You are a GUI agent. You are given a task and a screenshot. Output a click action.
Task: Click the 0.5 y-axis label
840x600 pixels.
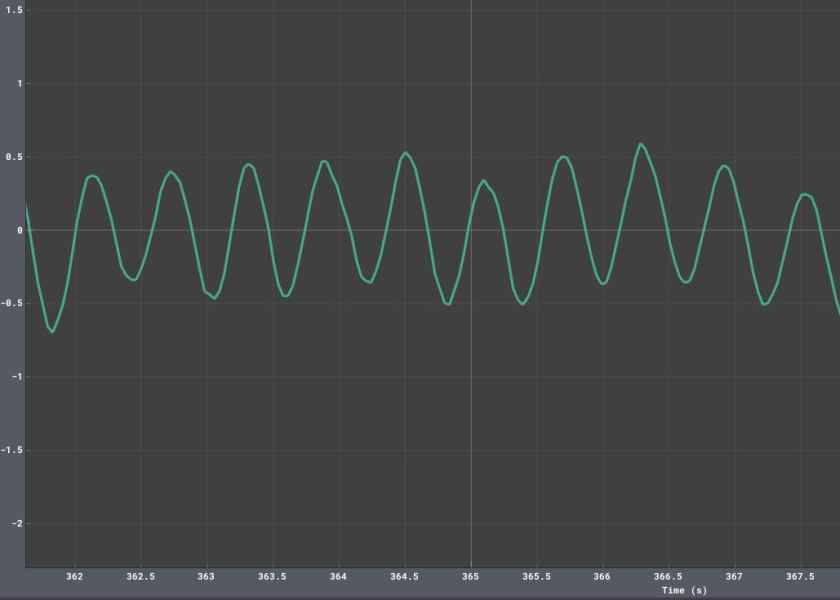point(14,157)
